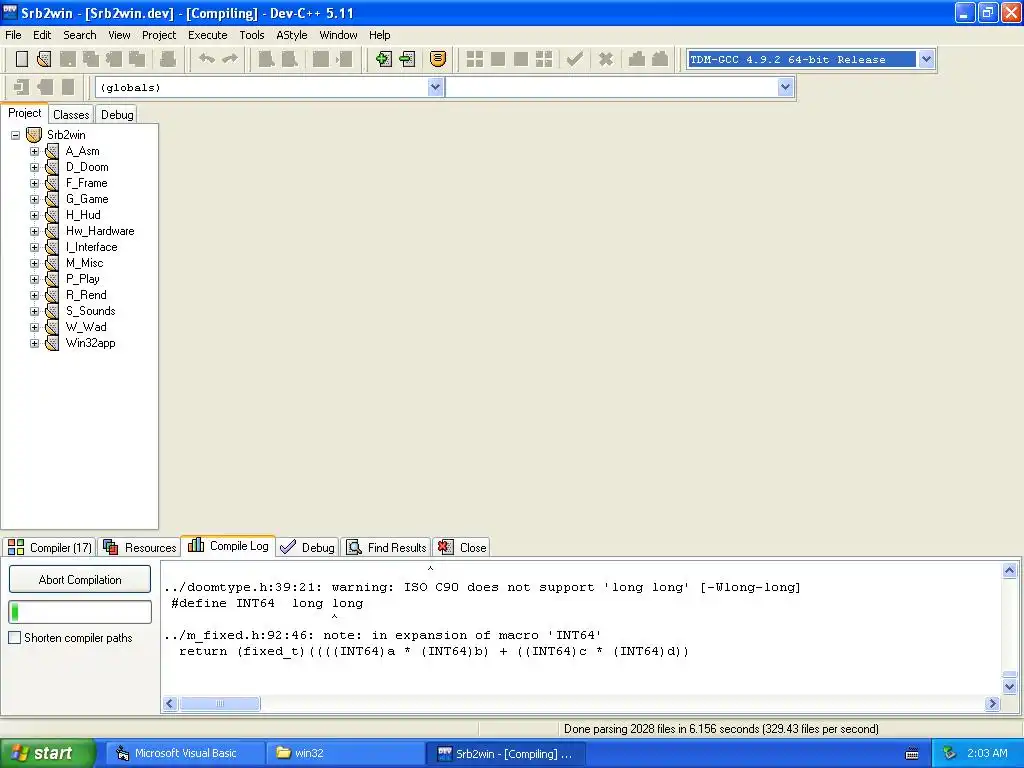
Task: Expand the P_Play folder
Action: [x=35, y=279]
